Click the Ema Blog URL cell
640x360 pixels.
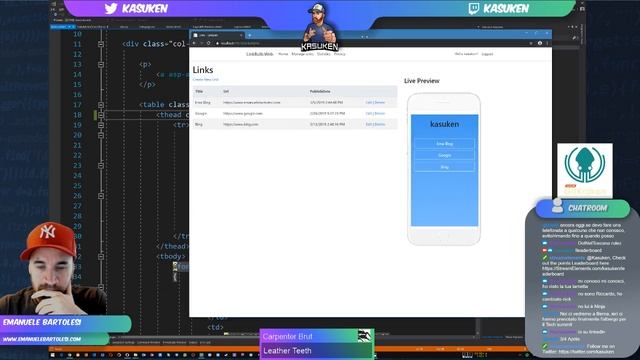point(252,102)
